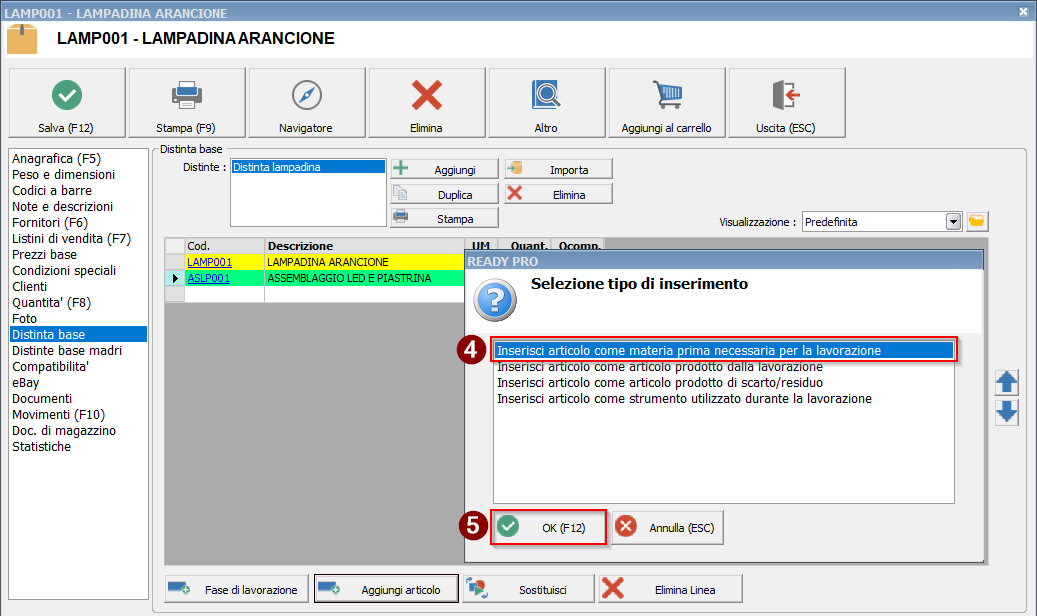
Task: Click Aggiungi al carrello cart button
Action: pos(666,103)
